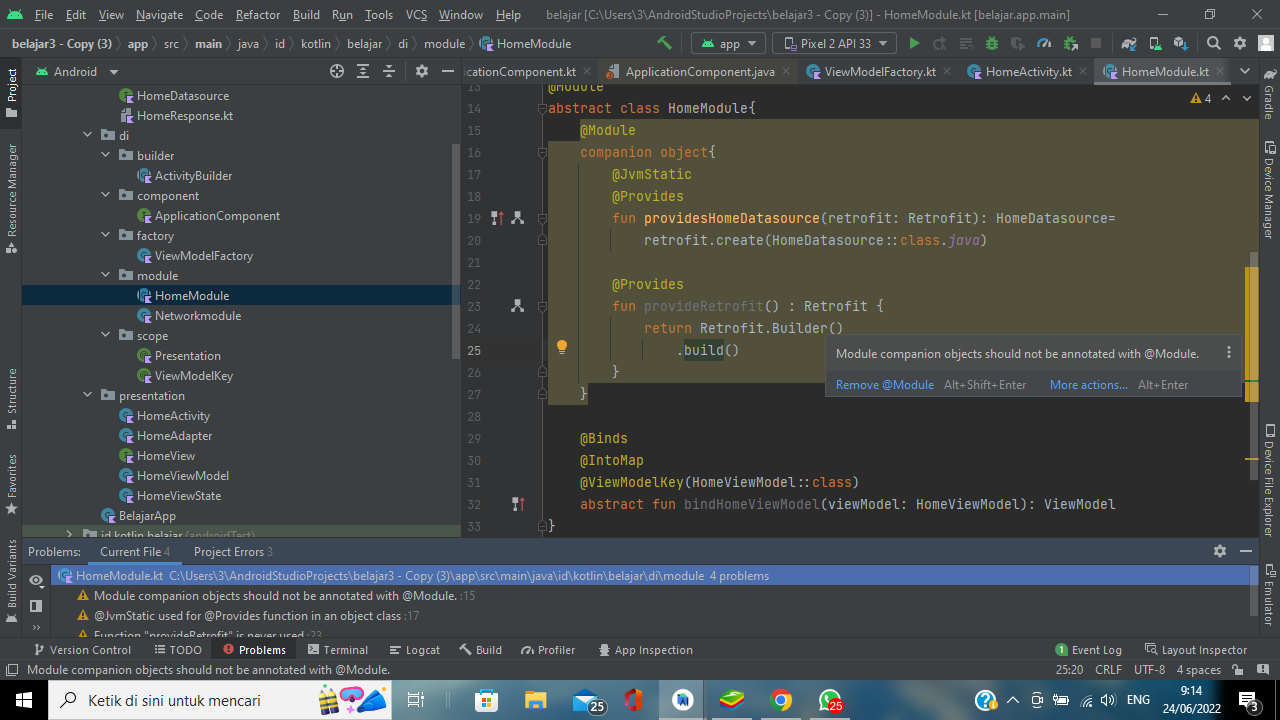Open the Refactor menu
The image size is (1280, 720).
(x=258, y=15)
